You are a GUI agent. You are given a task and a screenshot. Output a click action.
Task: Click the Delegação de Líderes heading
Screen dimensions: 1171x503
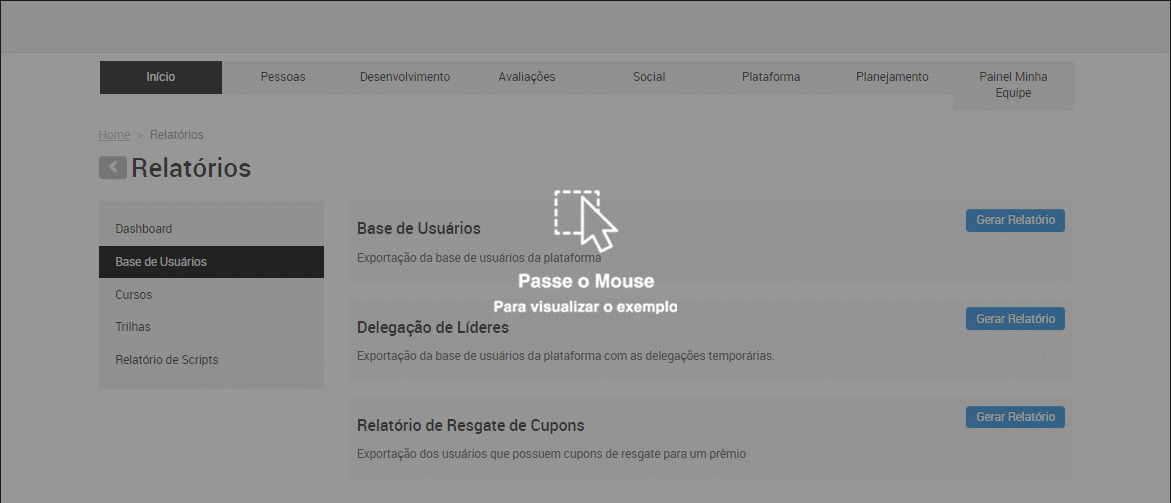[433, 327]
